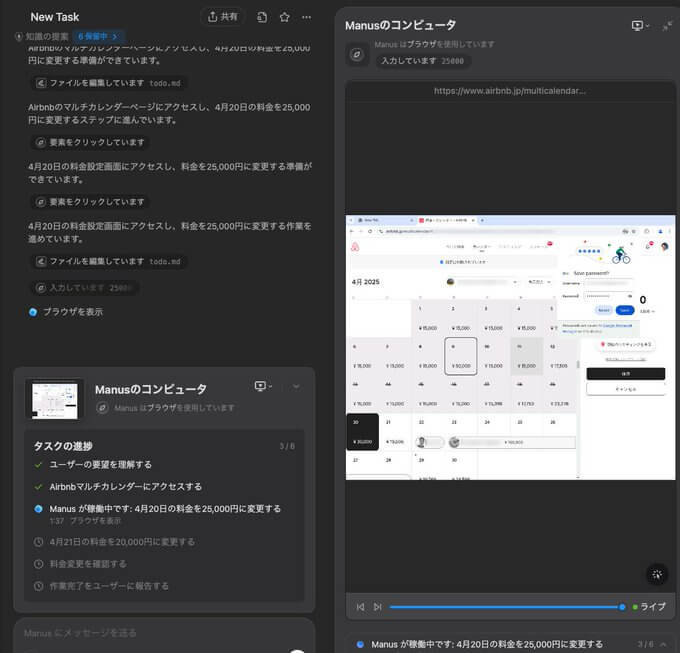Select pending step 作業完了をユーザーに報告する
This screenshot has width=680, height=653.
click(x=109, y=586)
